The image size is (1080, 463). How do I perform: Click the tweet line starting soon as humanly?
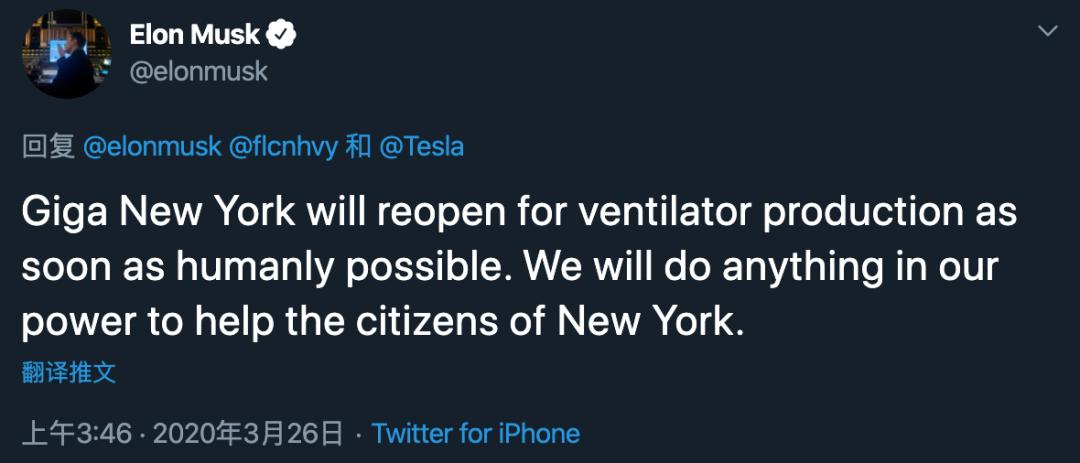(510, 267)
